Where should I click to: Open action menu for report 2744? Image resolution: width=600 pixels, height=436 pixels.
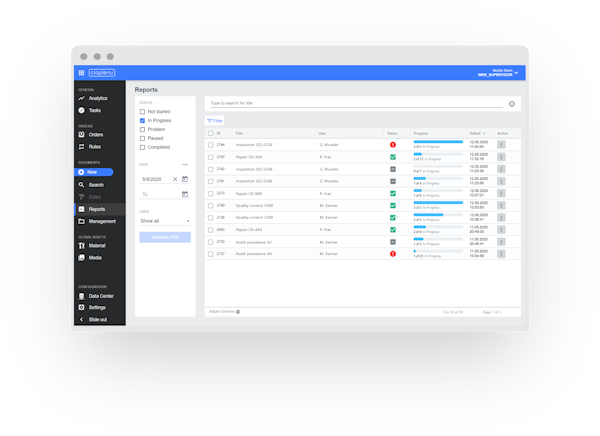502,145
